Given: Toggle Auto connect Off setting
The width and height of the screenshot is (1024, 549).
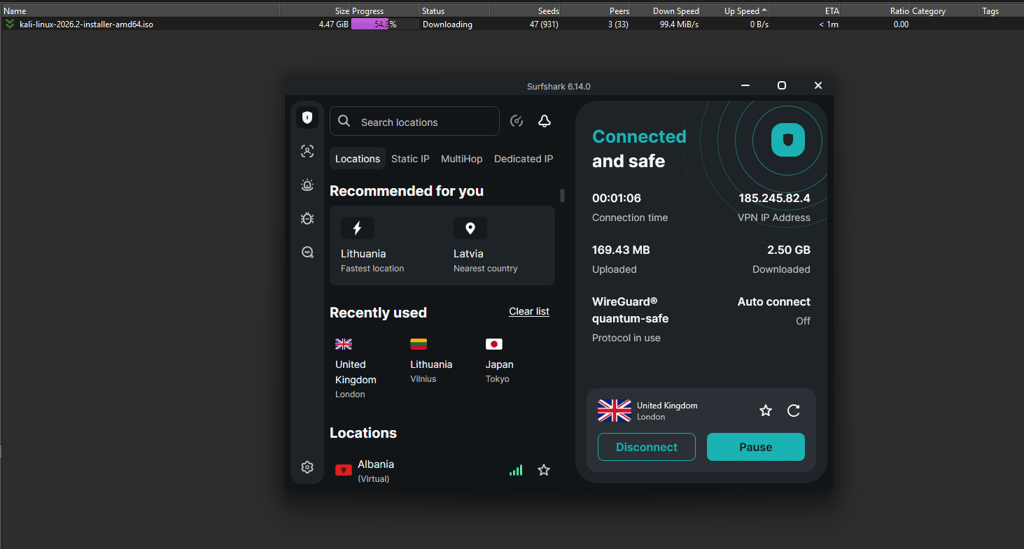Looking at the screenshot, I should tap(774, 311).
